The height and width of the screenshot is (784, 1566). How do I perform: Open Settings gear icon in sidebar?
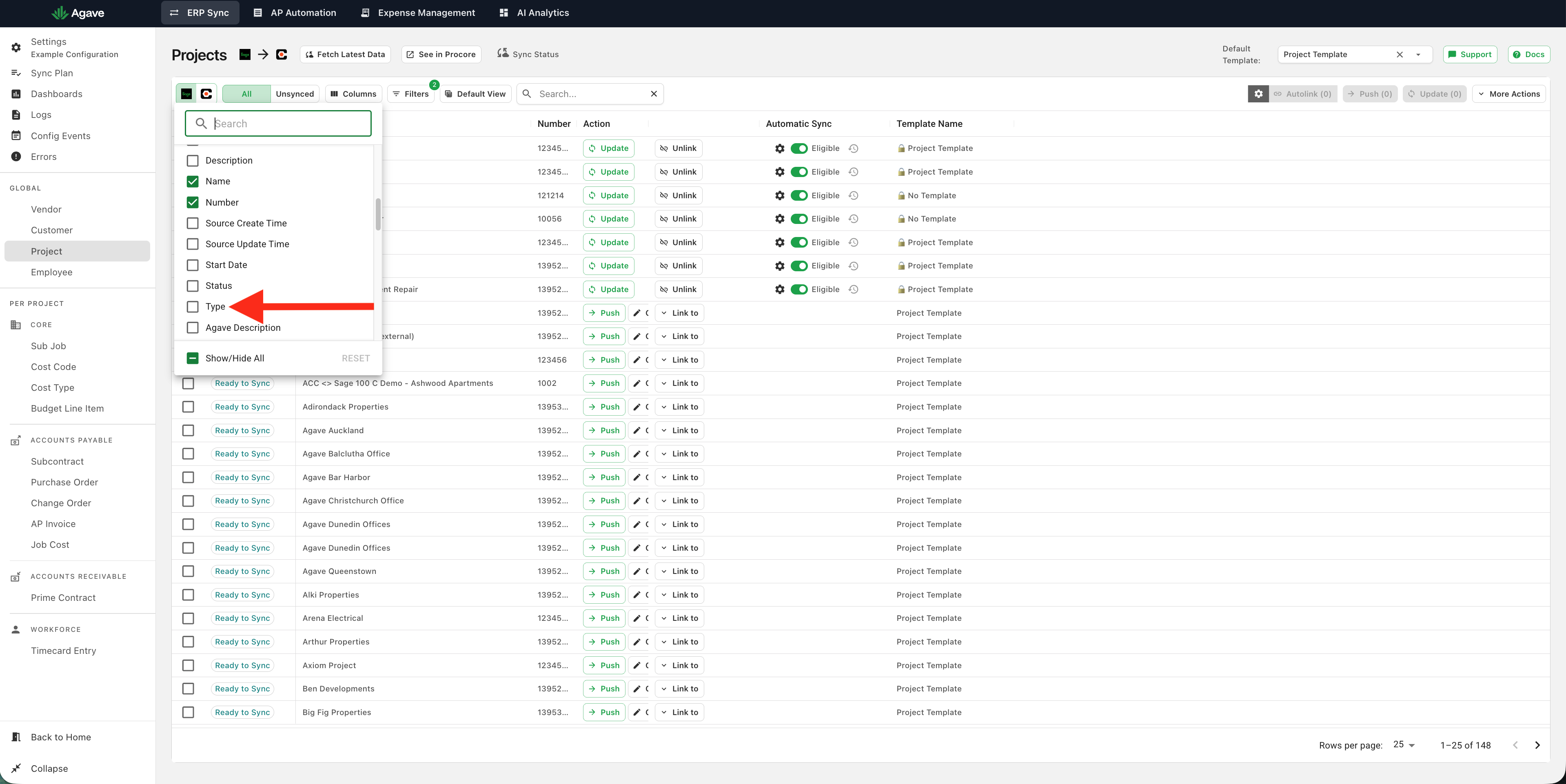16,47
